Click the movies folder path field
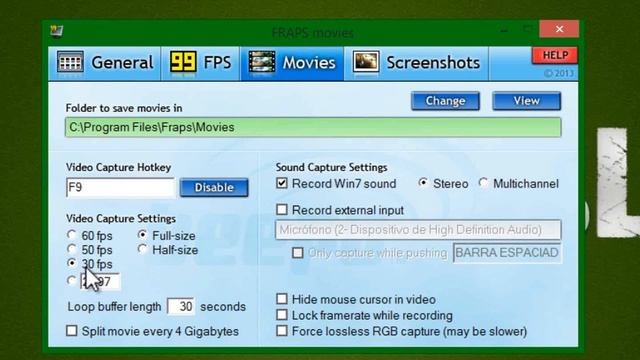 click(313, 127)
